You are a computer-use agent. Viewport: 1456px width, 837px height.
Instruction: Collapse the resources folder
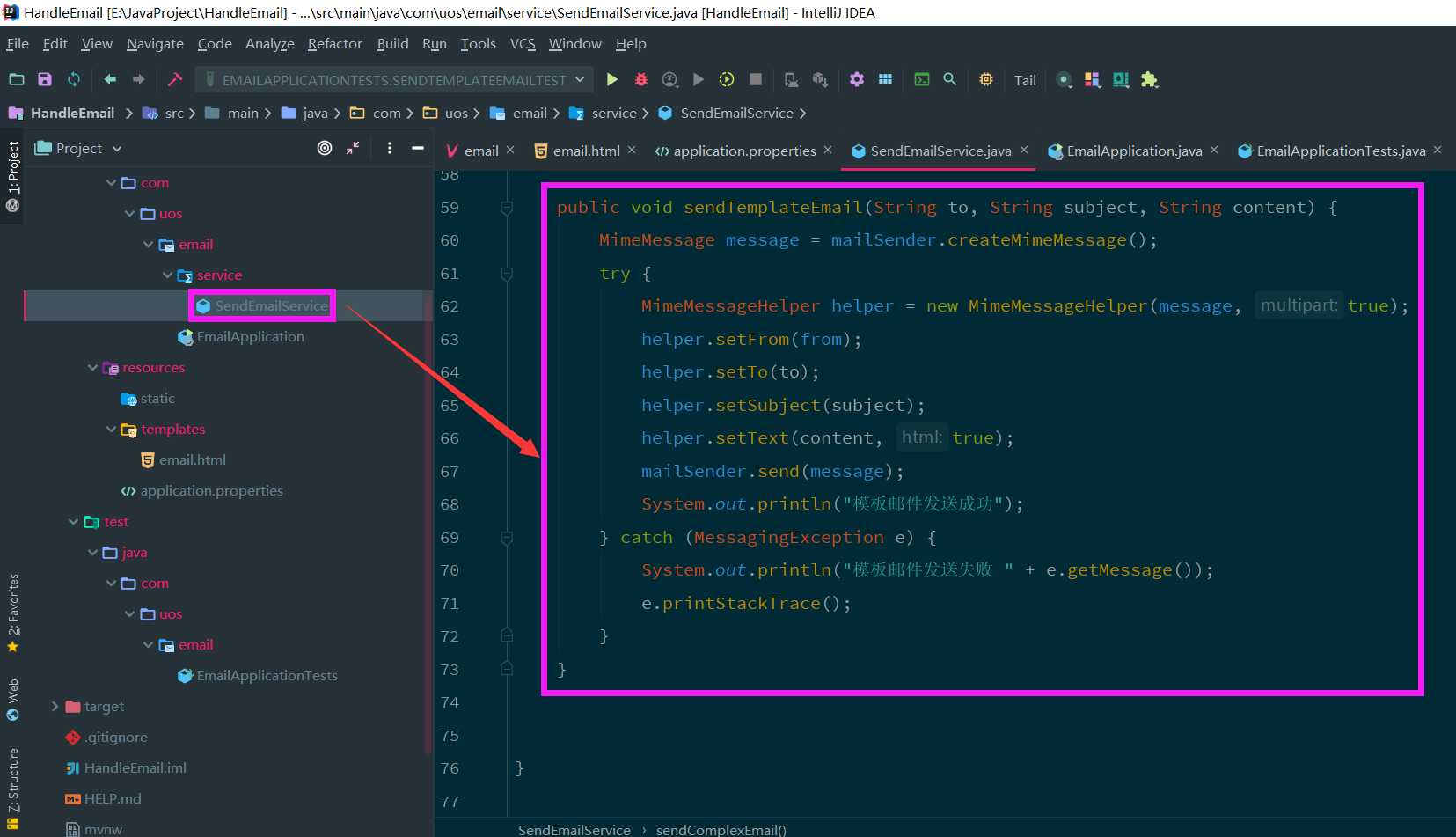(x=92, y=368)
